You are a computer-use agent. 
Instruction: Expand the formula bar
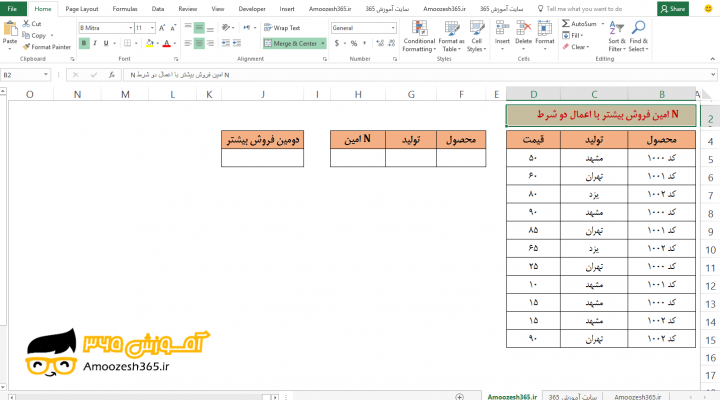pos(713,74)
